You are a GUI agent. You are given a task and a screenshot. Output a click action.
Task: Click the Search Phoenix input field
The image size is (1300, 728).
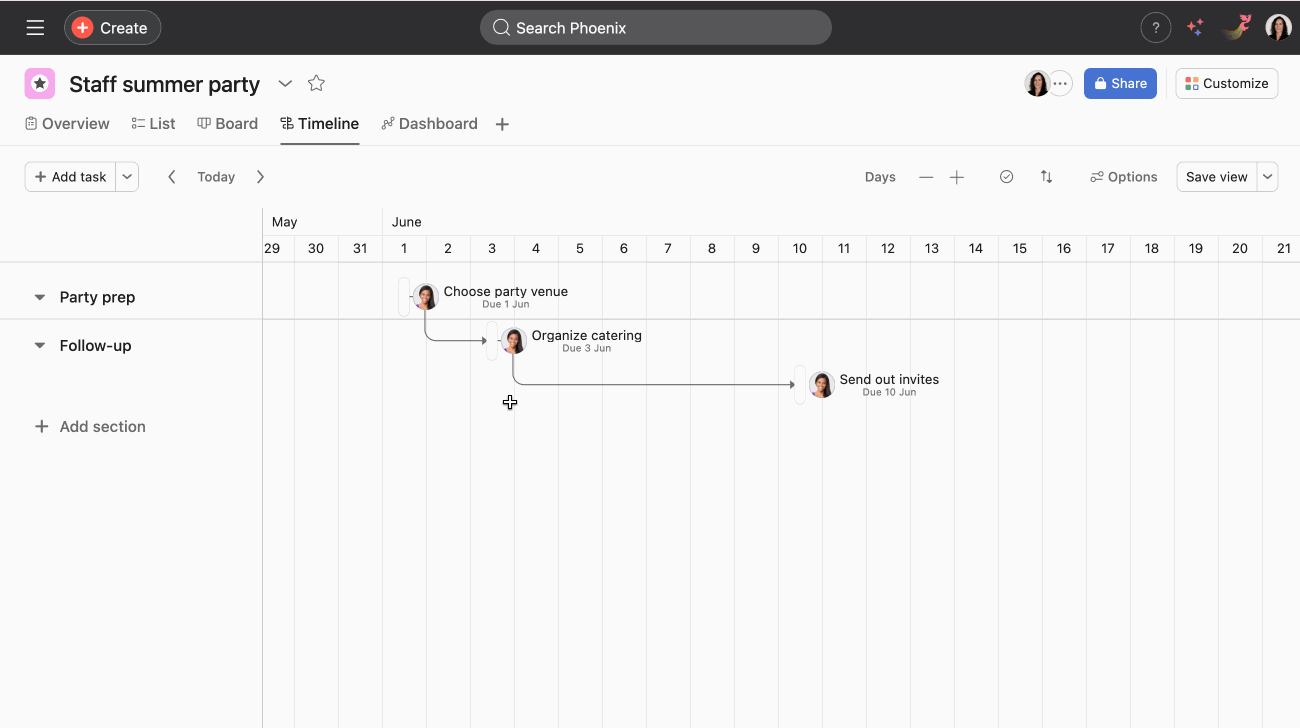click(655, 27)
